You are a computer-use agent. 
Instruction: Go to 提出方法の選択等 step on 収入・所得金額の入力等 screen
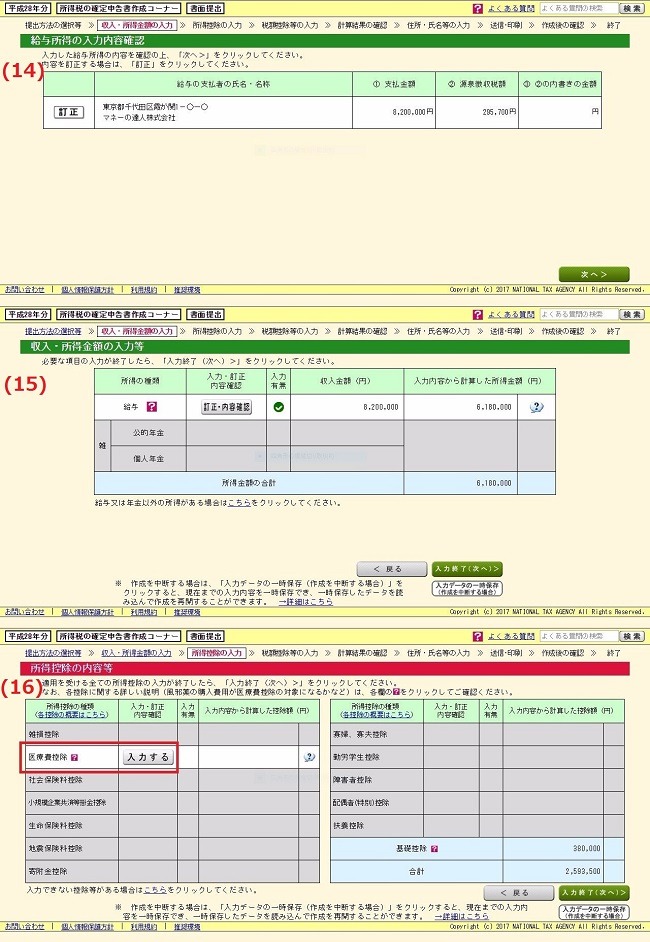coord(53,332)
